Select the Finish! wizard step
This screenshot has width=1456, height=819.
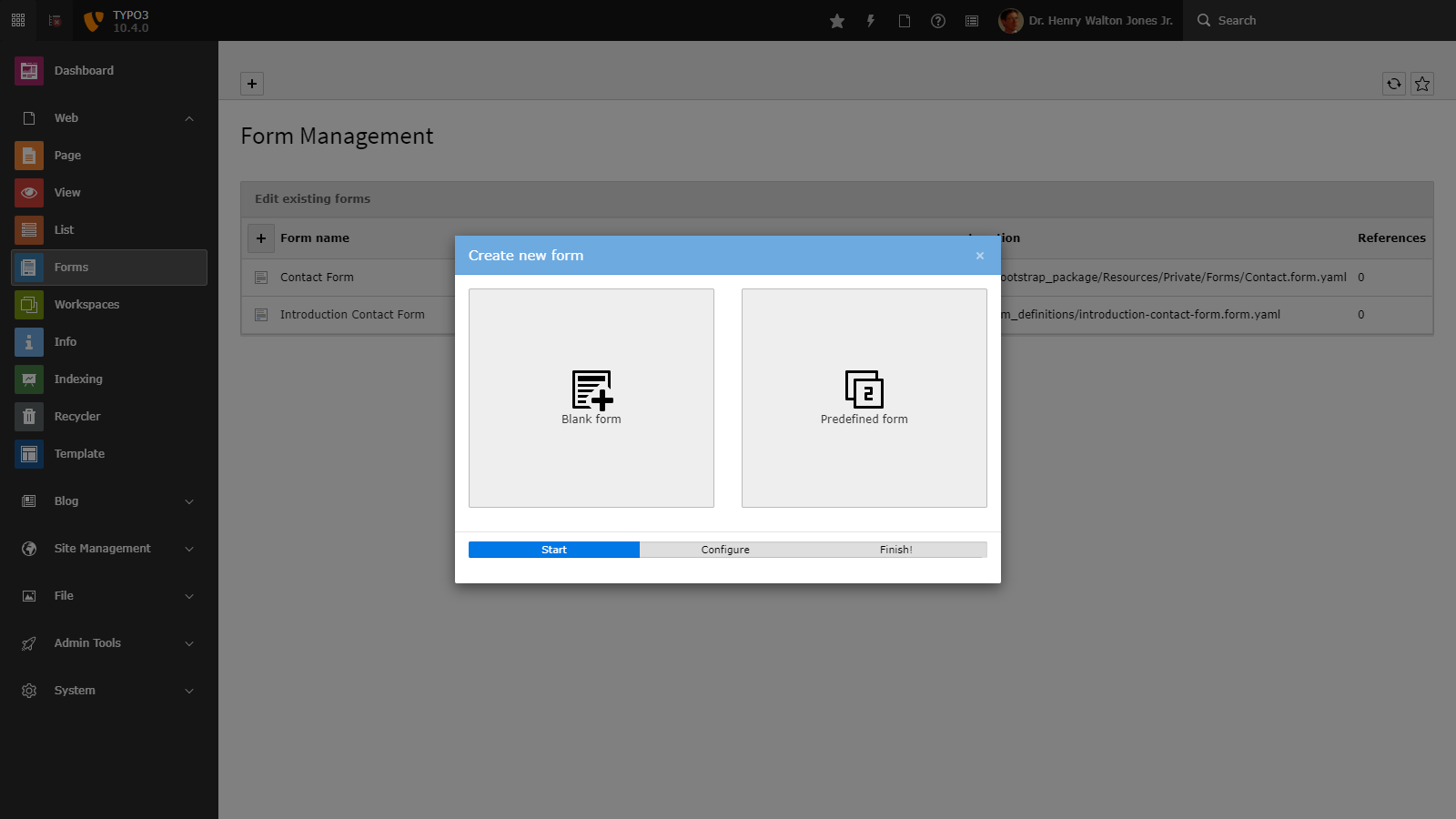[895, 549]
